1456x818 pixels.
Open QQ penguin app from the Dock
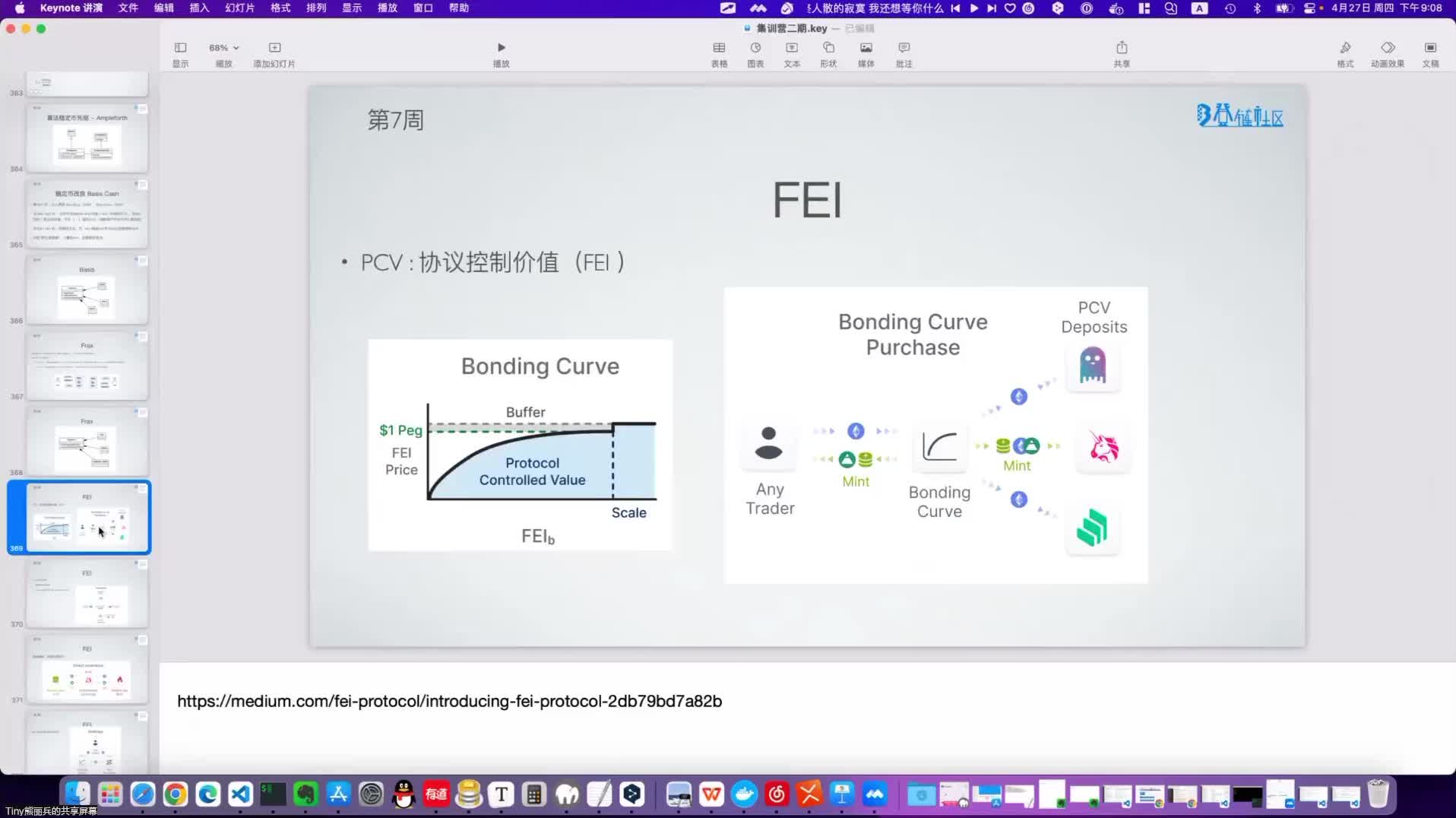click(x=404, y=794)
